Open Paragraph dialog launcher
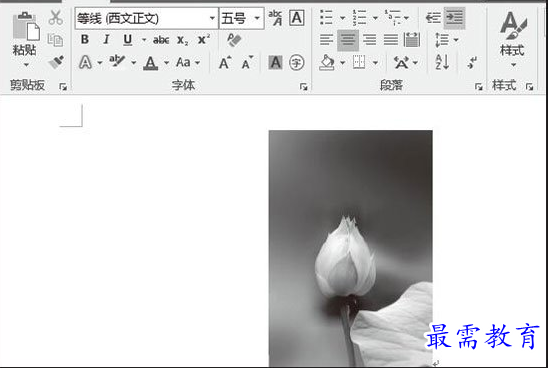548x368 pixels. point(478,87)
